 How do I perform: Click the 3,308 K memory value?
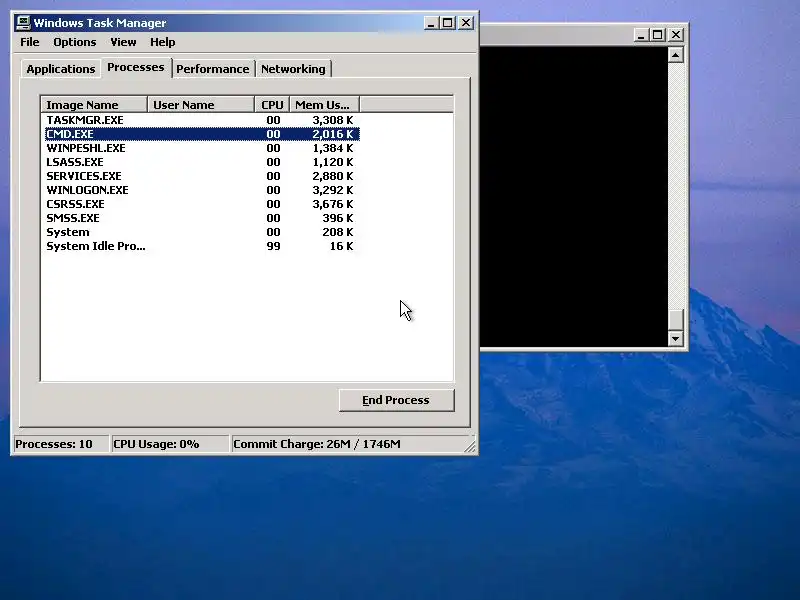tap(333, 120)
